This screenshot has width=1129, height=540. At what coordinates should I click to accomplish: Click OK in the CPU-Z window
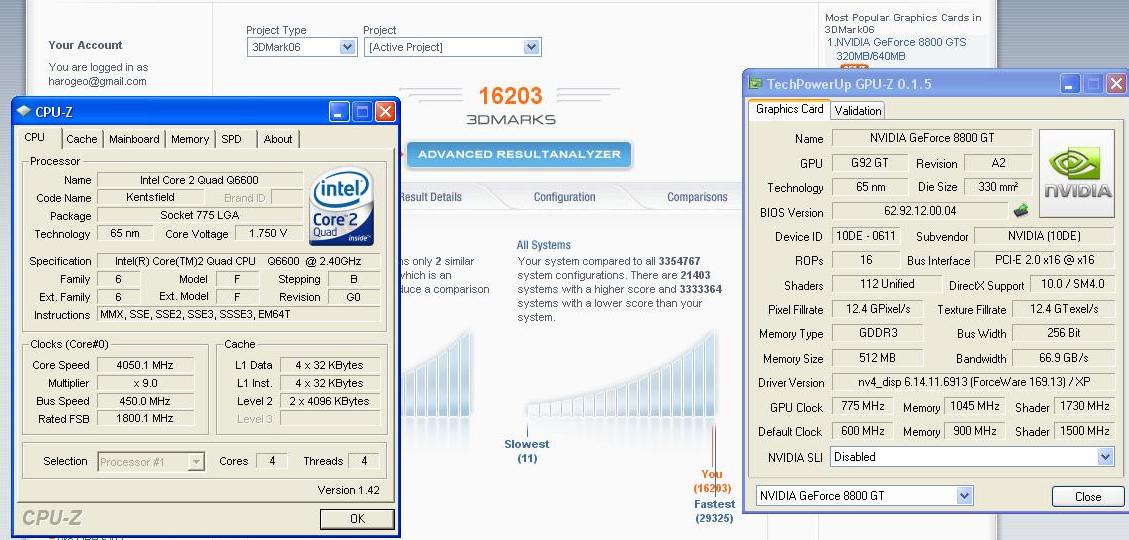[x=357, y=518]
